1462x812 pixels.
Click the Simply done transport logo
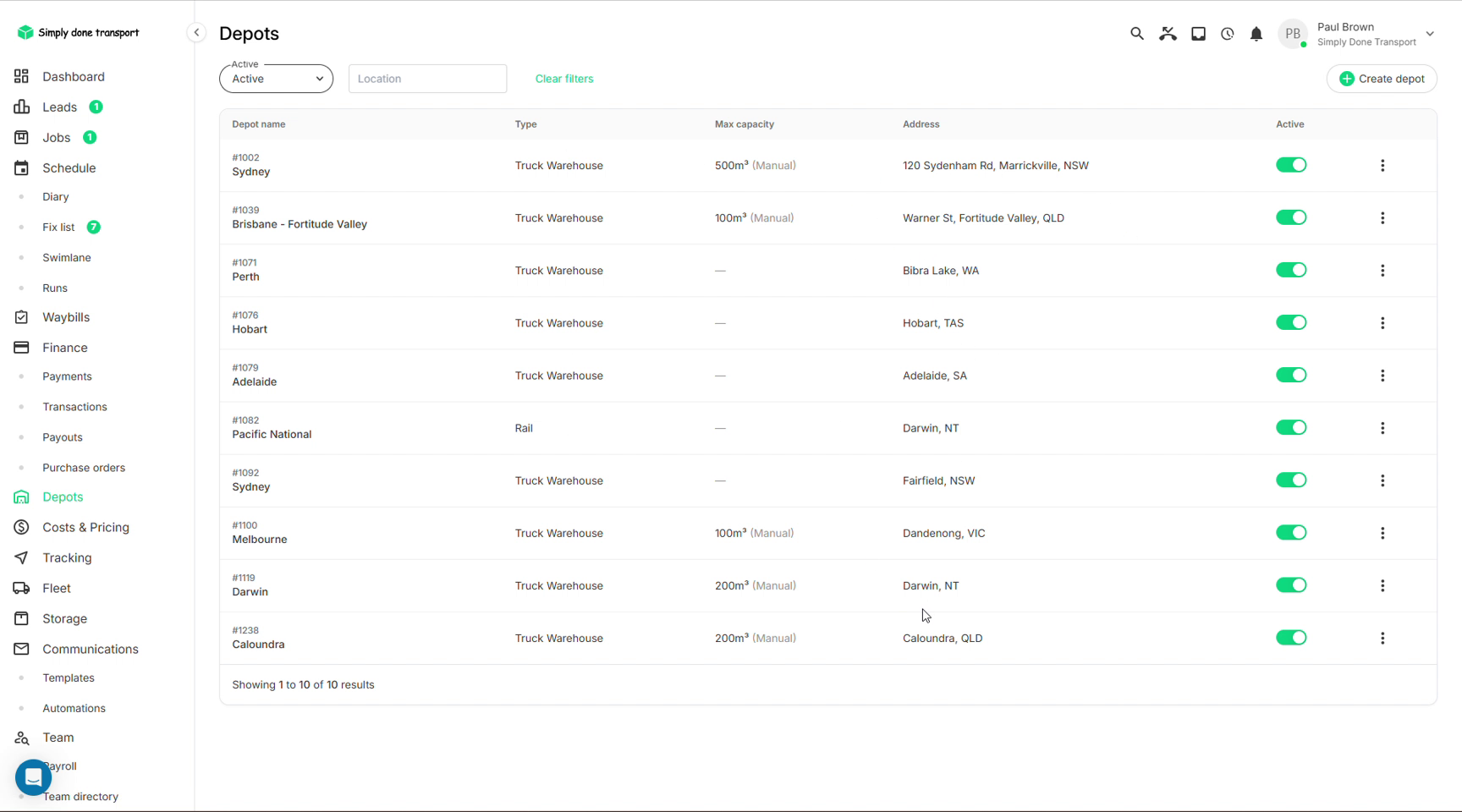[78, 32]
